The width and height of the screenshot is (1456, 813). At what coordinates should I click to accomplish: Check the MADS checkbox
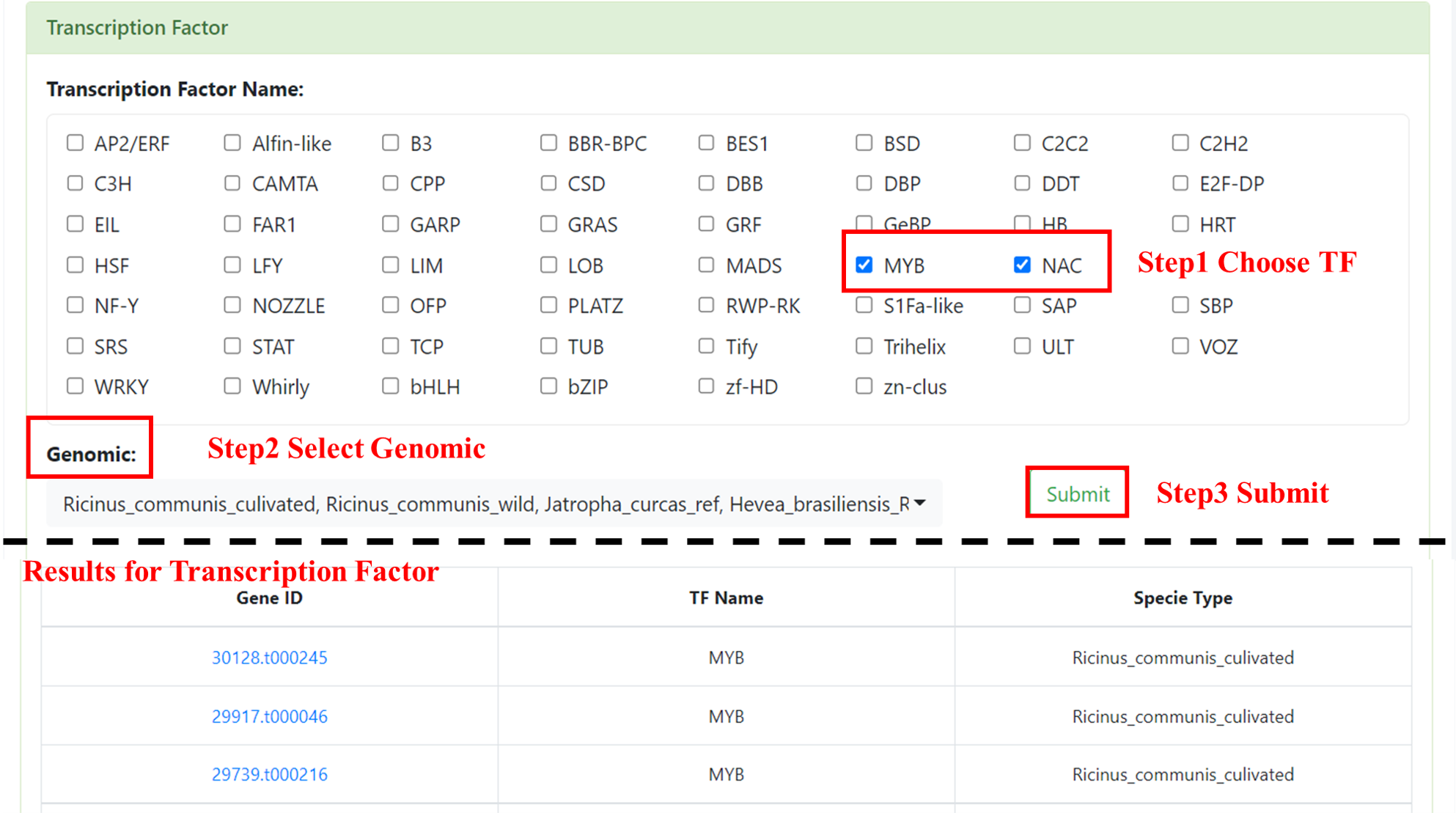tap(706, 265)
